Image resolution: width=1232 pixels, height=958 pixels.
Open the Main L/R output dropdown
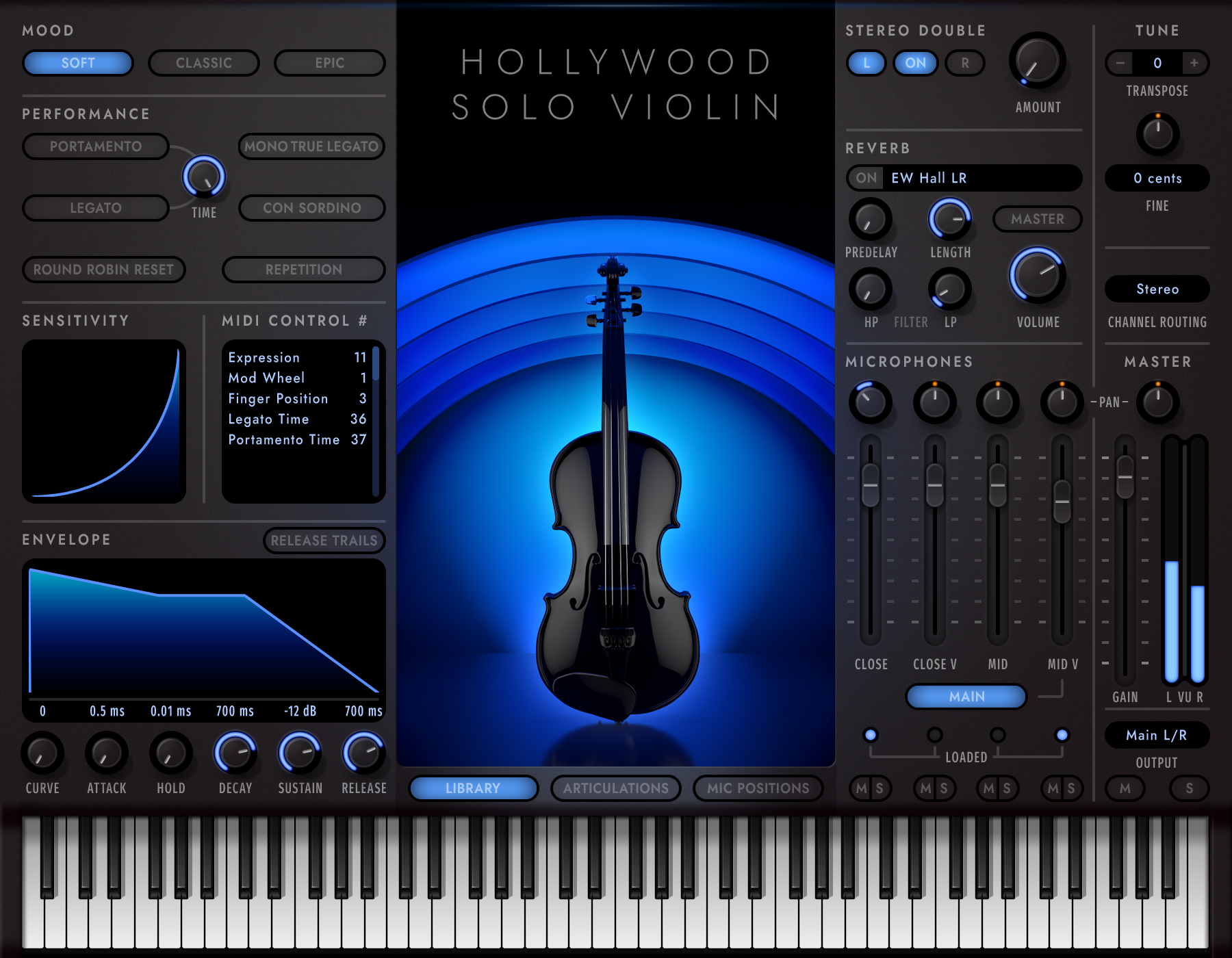click(1157, 735)
